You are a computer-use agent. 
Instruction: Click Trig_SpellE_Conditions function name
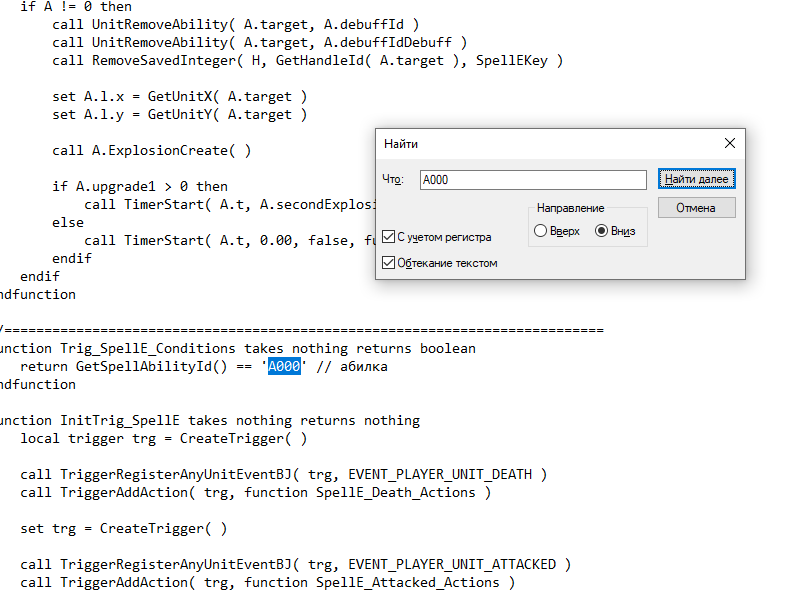(x=148, y=348)
